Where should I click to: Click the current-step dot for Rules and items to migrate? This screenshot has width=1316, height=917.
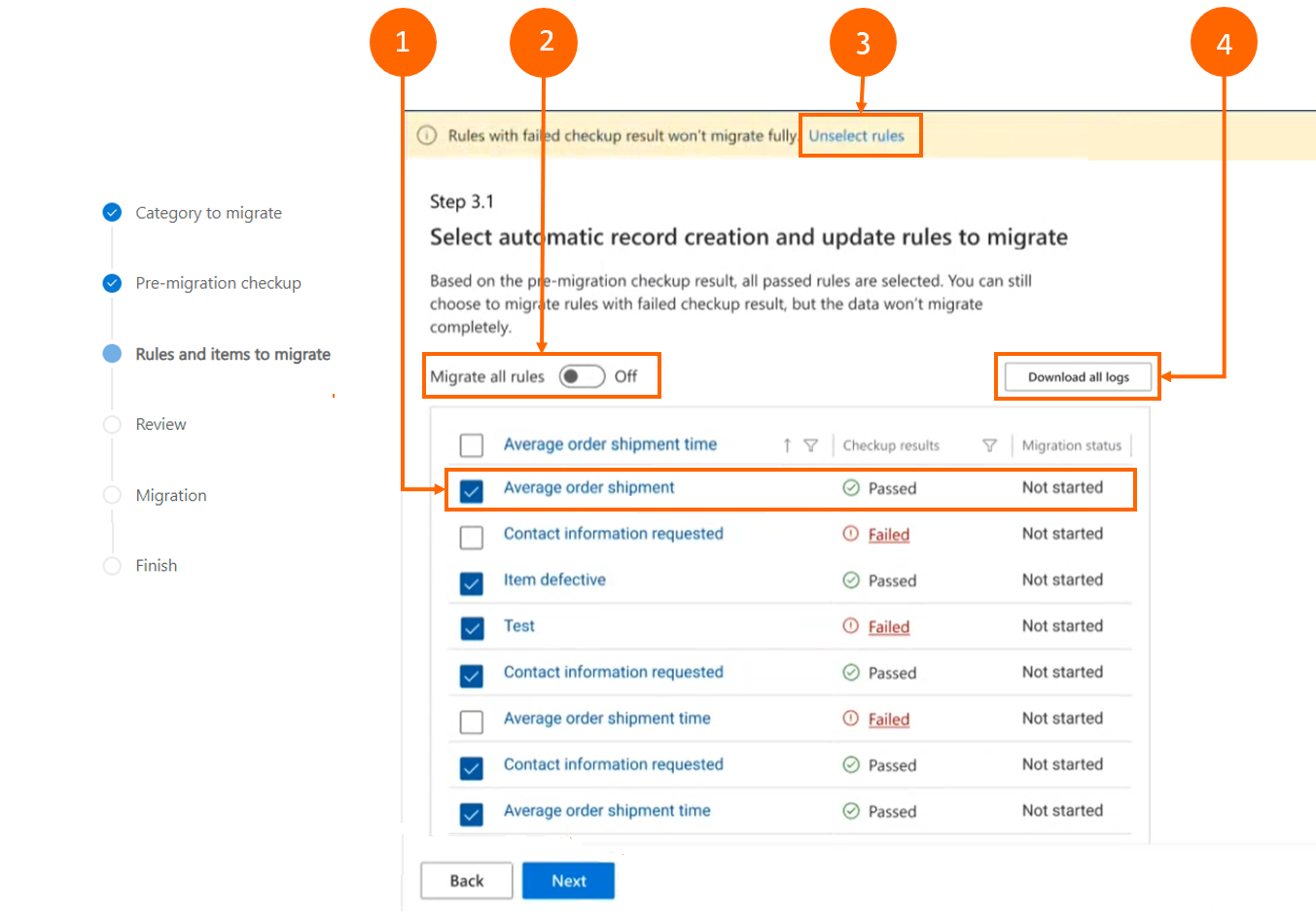[x=112, y=353]
